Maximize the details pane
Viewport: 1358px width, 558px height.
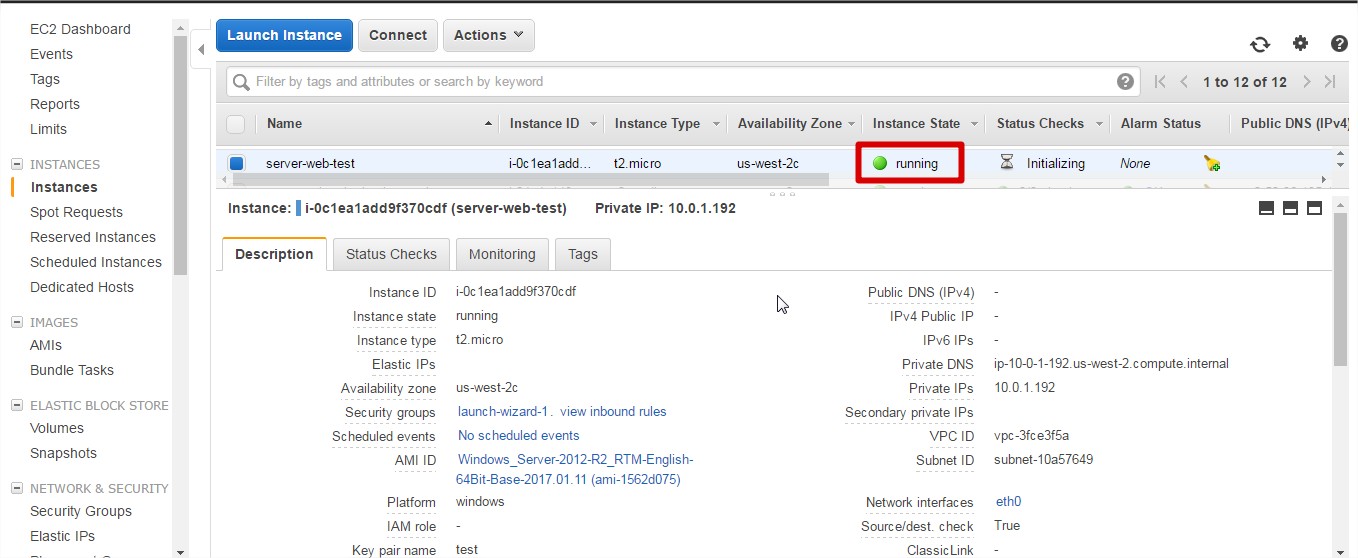[x=1314, y=208]
